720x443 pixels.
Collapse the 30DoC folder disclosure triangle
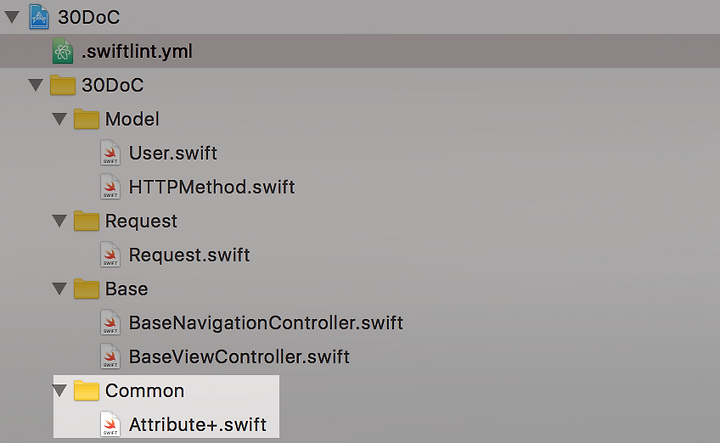36,85
